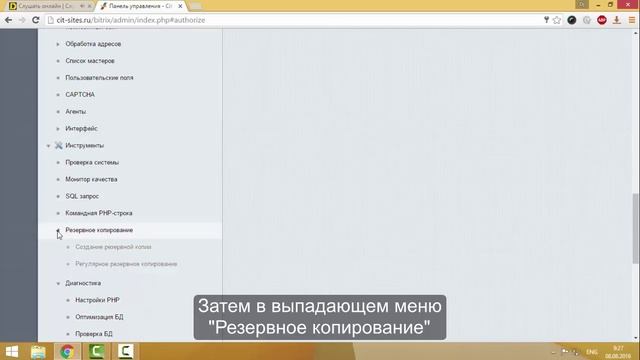The height and width of the screenshot is (360, 640).
Task: Open Регулярное резервное копирование
Action: point(126,264)
